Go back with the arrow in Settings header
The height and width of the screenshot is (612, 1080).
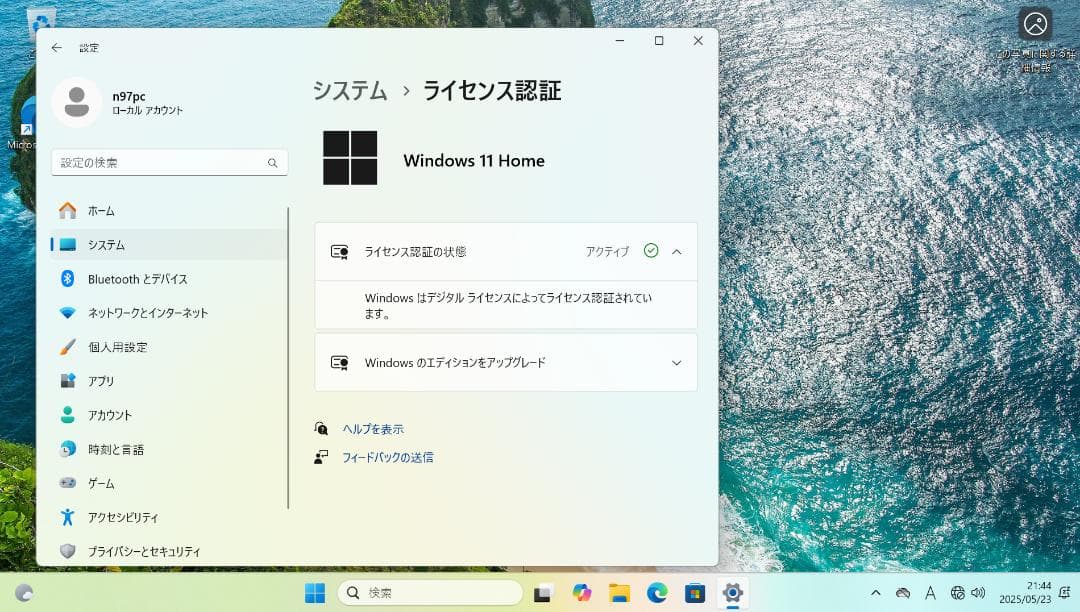pyautogui.click(x=56, y=48)
